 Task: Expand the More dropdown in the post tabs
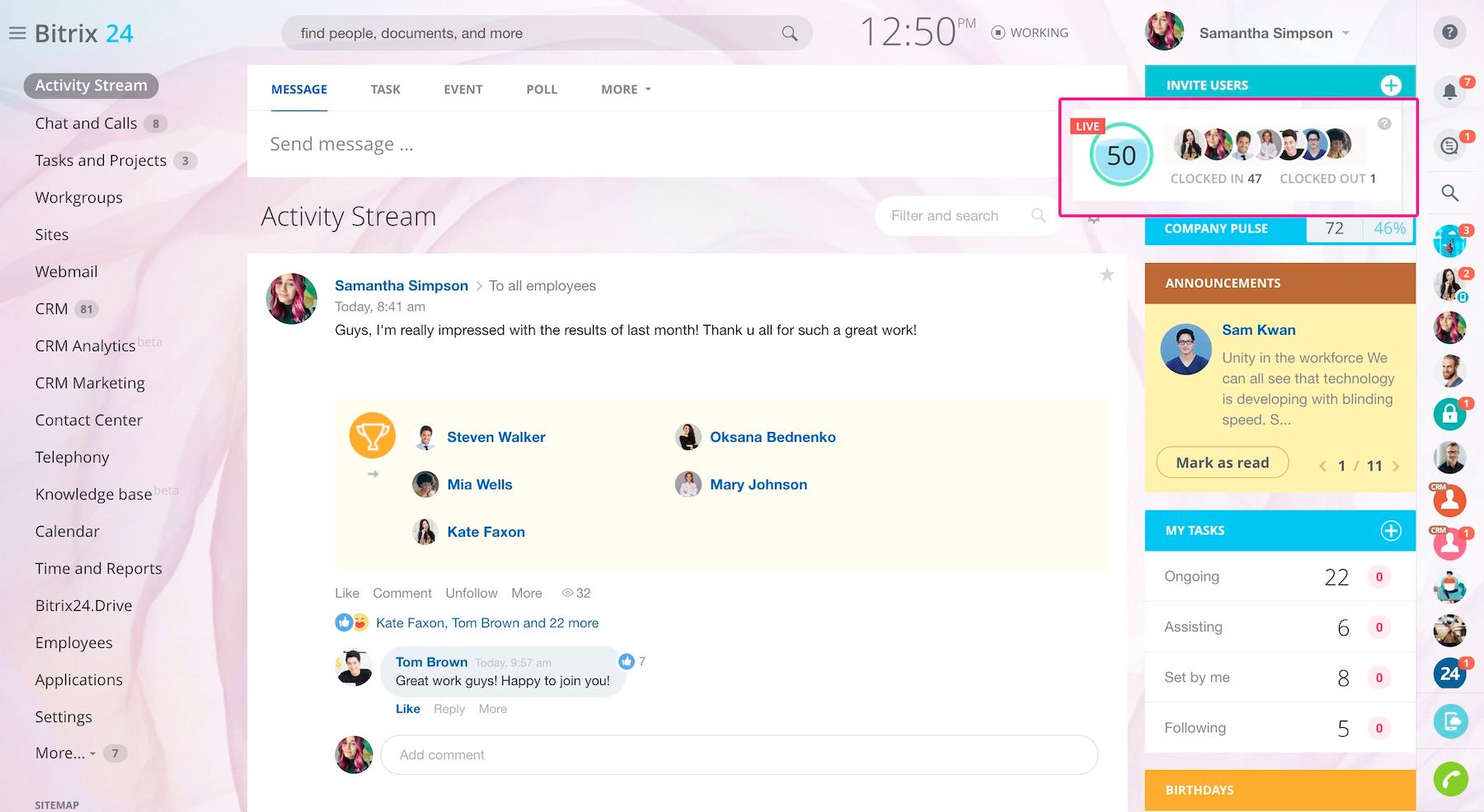tap(626, 89)
